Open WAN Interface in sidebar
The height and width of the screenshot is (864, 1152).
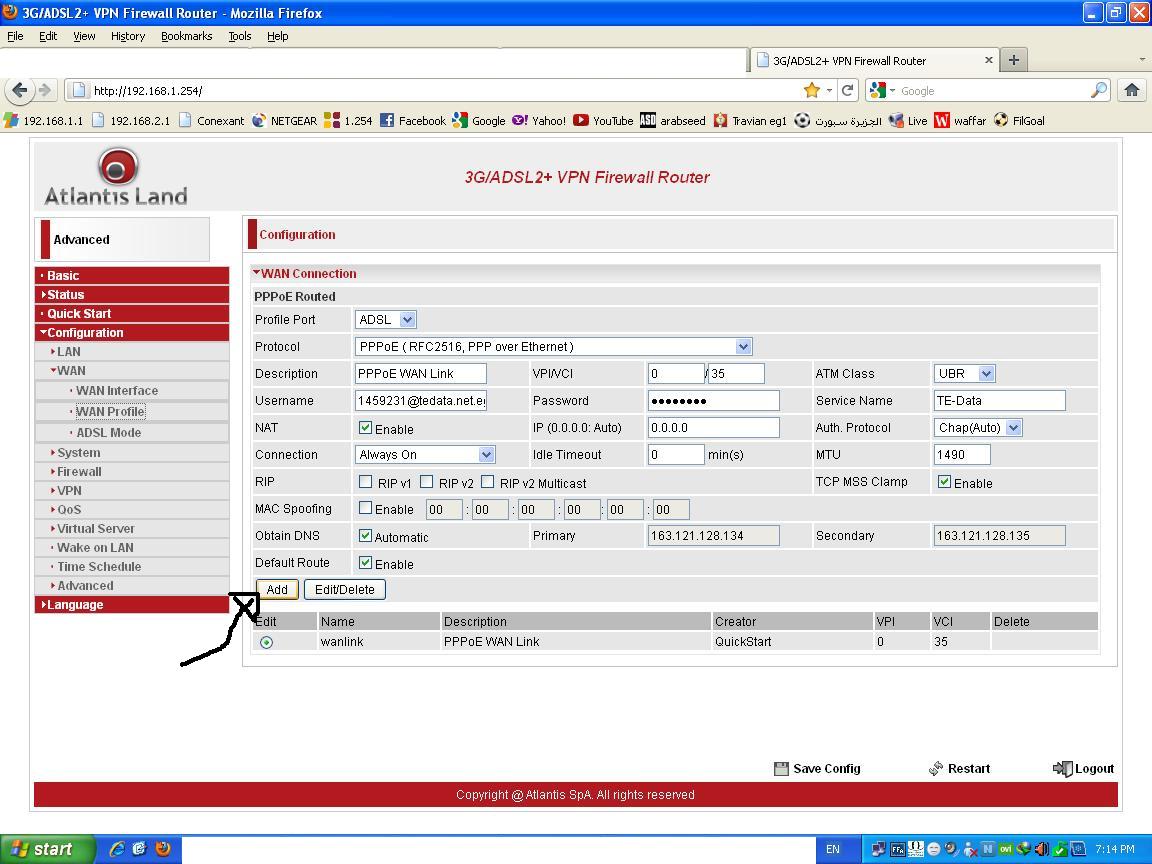117,391
